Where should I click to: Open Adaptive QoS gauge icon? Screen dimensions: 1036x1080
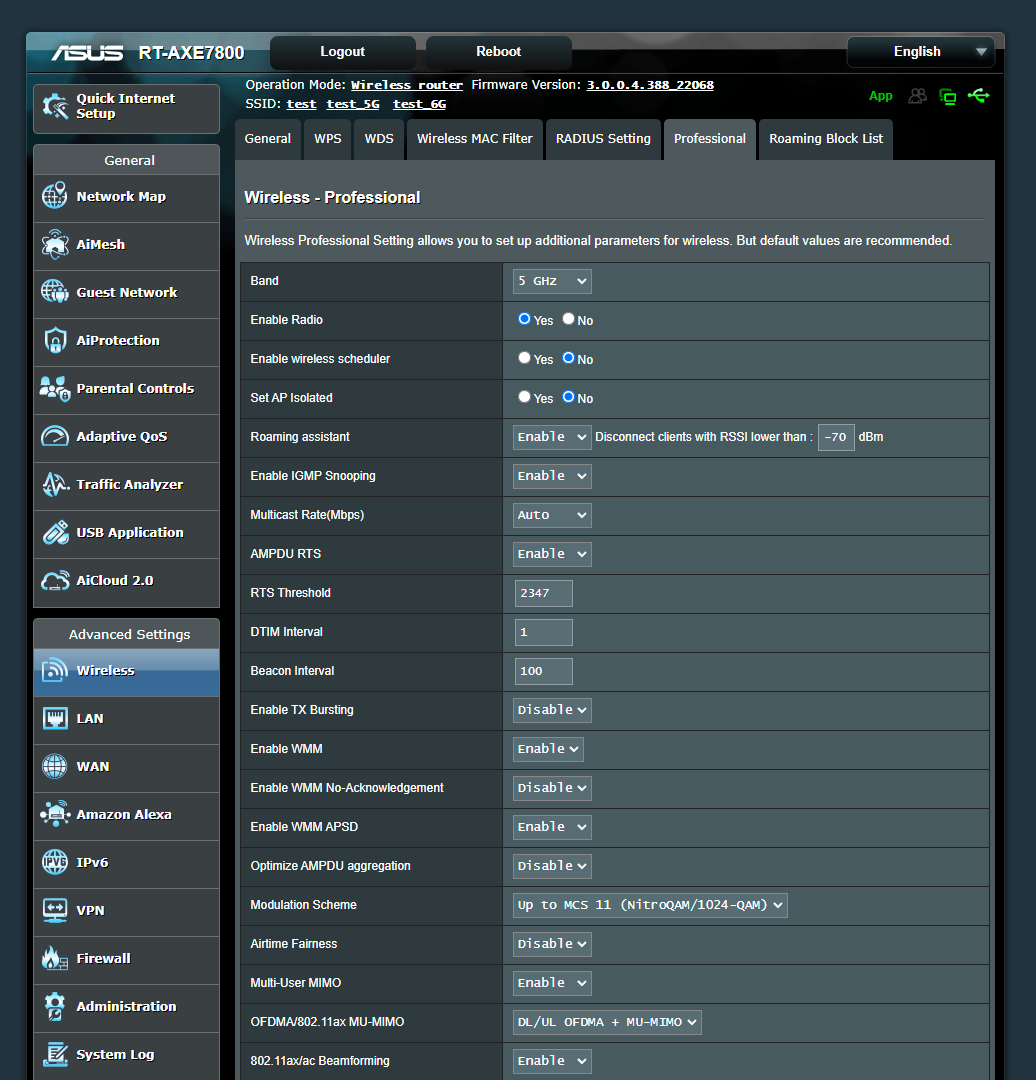coord(55,436)
